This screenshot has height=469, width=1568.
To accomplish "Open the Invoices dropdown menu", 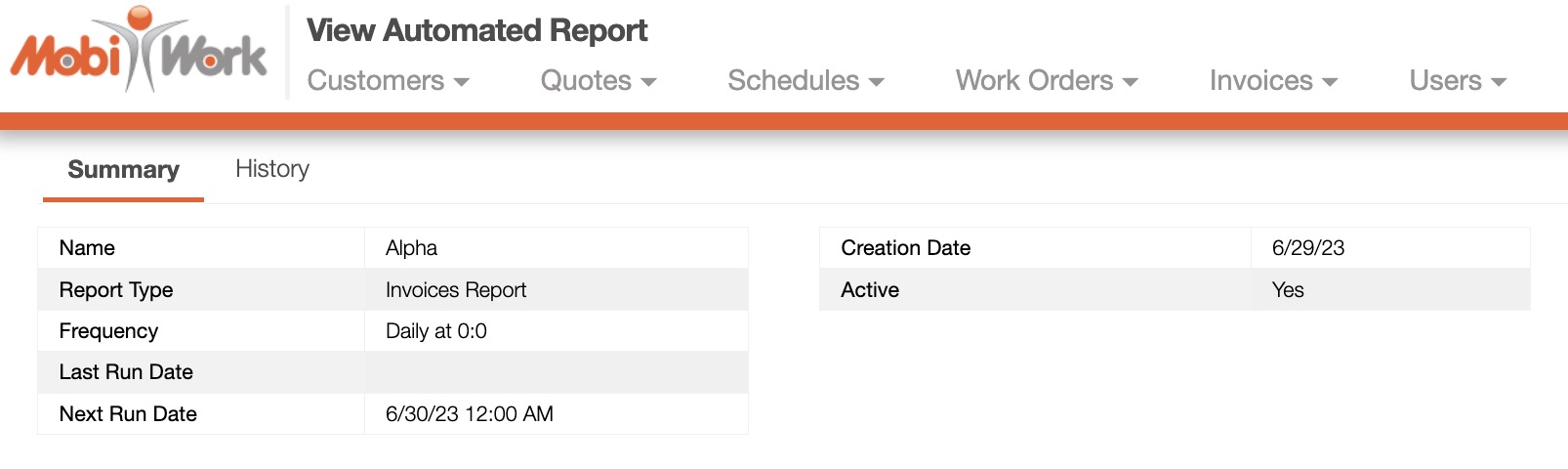I will click(x=1272, y=81).
